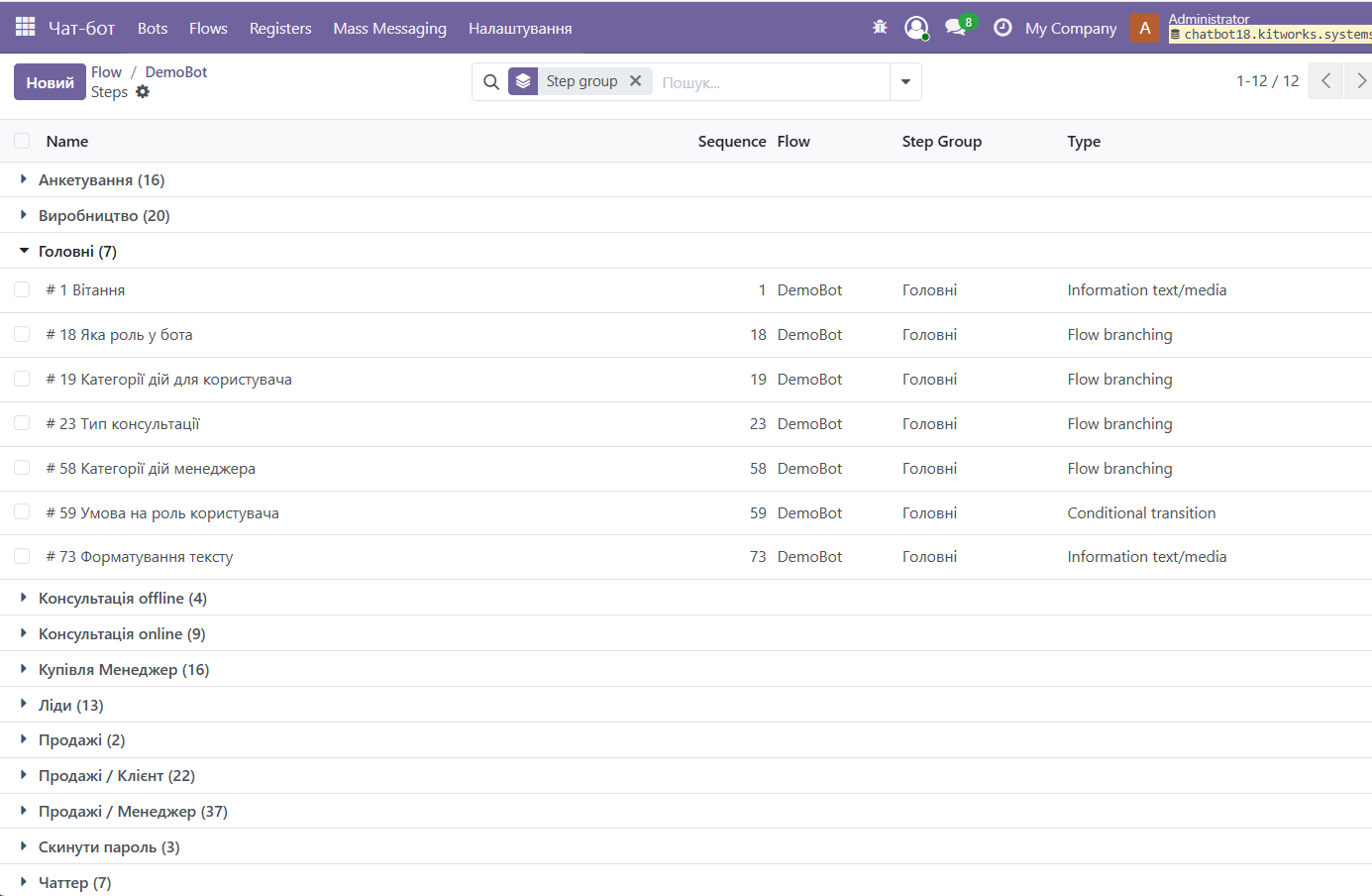Check the '# 1 Вітання' row checkbox
Screen dimensions: 1372x896
(22, 290)
